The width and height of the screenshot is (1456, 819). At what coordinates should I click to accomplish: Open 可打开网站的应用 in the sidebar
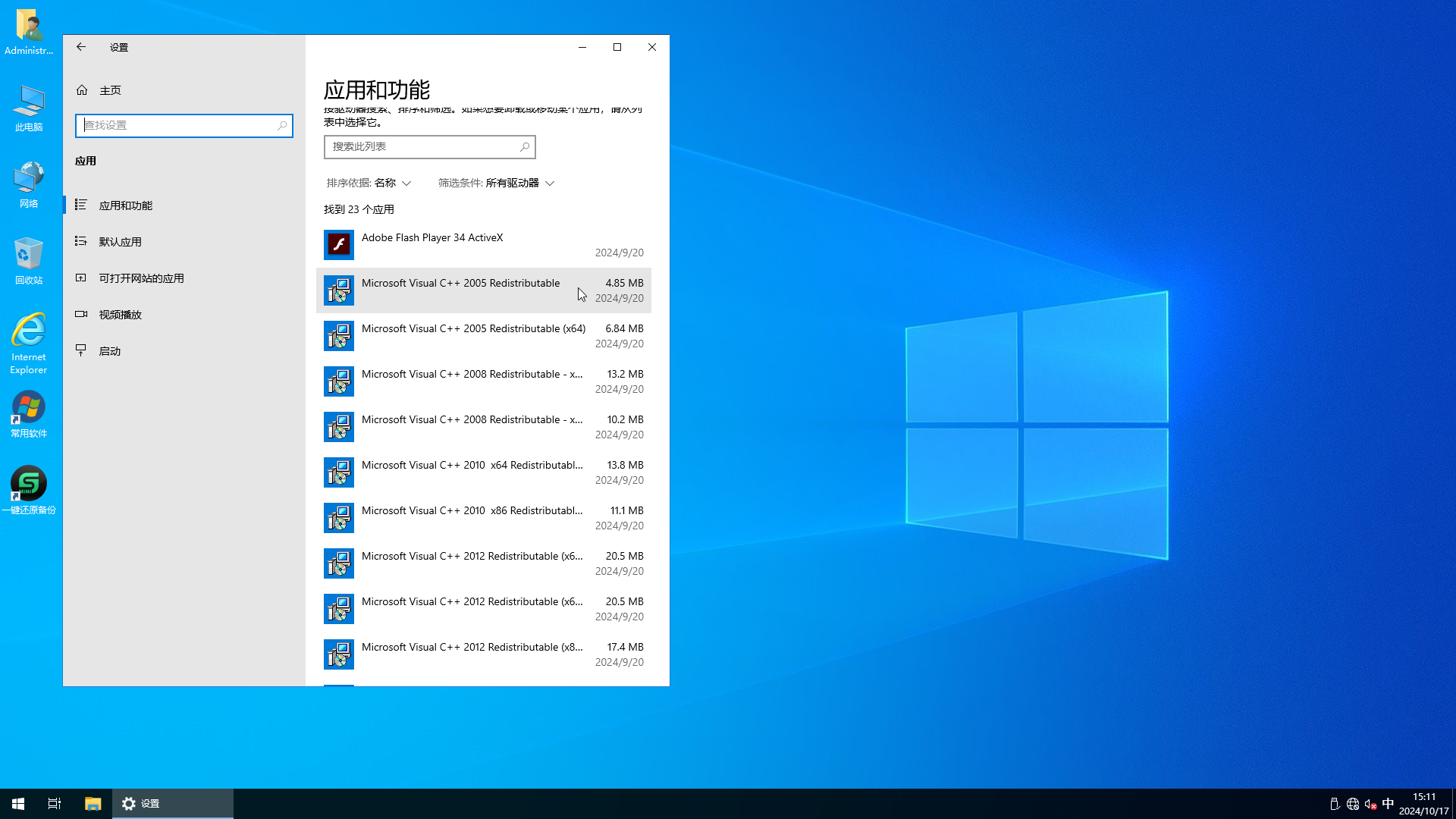pos(184,278)
